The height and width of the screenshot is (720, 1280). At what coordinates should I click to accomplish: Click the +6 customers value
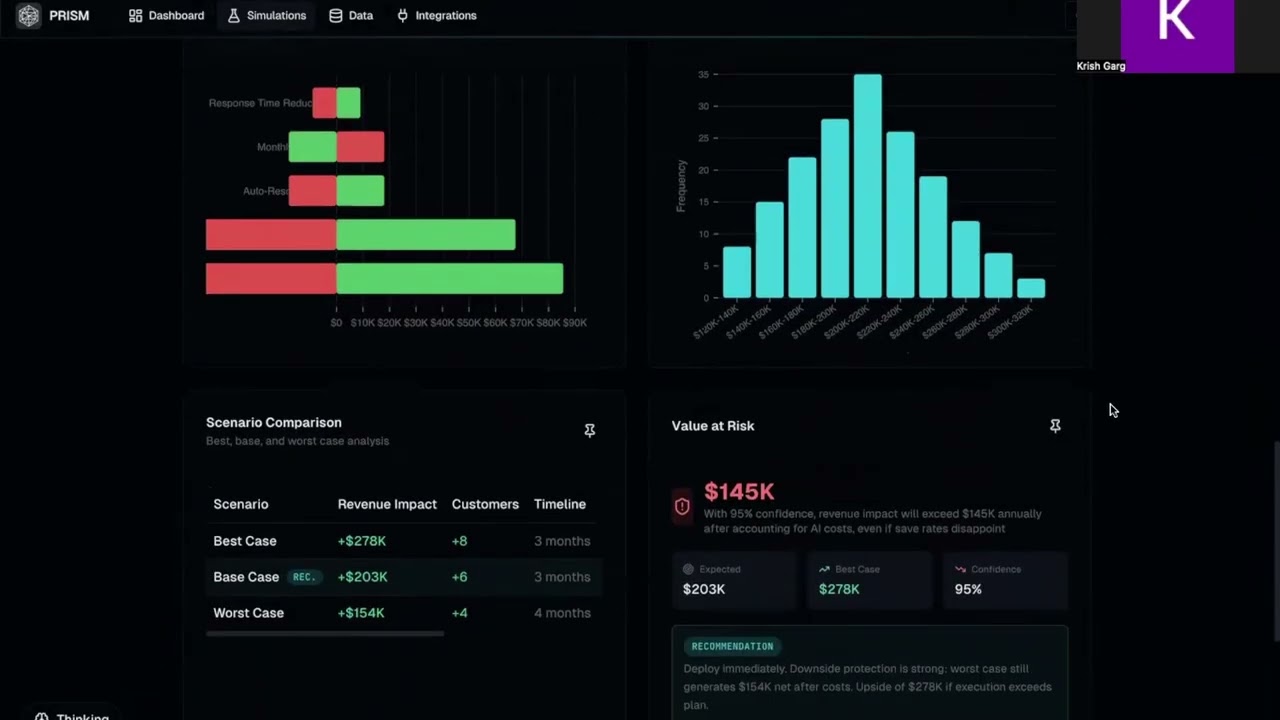point(460,577)
